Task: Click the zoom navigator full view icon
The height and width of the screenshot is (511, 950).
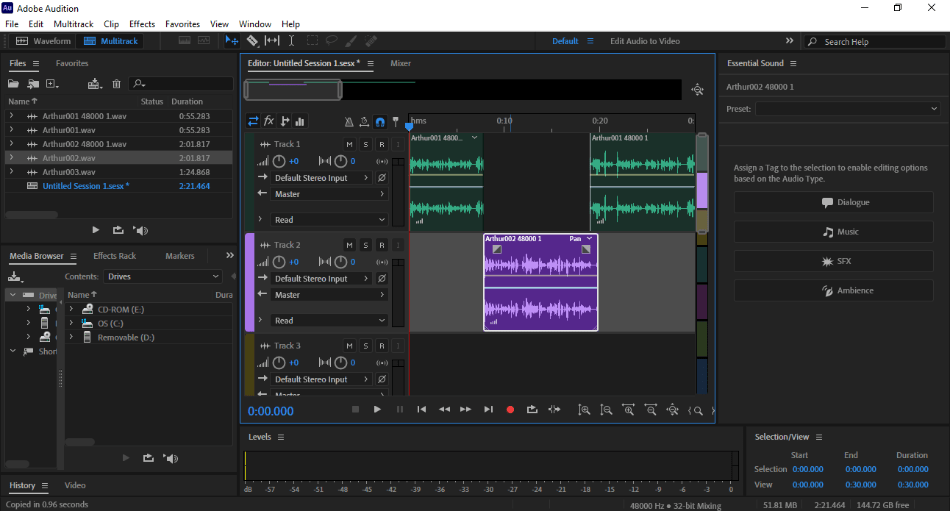Action: (x=697, y=90)
